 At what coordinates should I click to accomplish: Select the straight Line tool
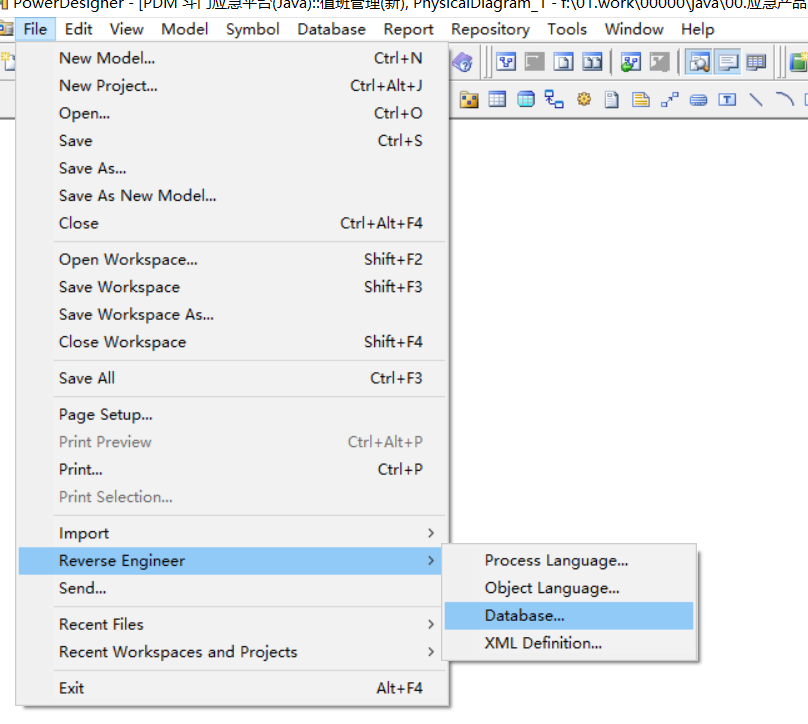756,99
